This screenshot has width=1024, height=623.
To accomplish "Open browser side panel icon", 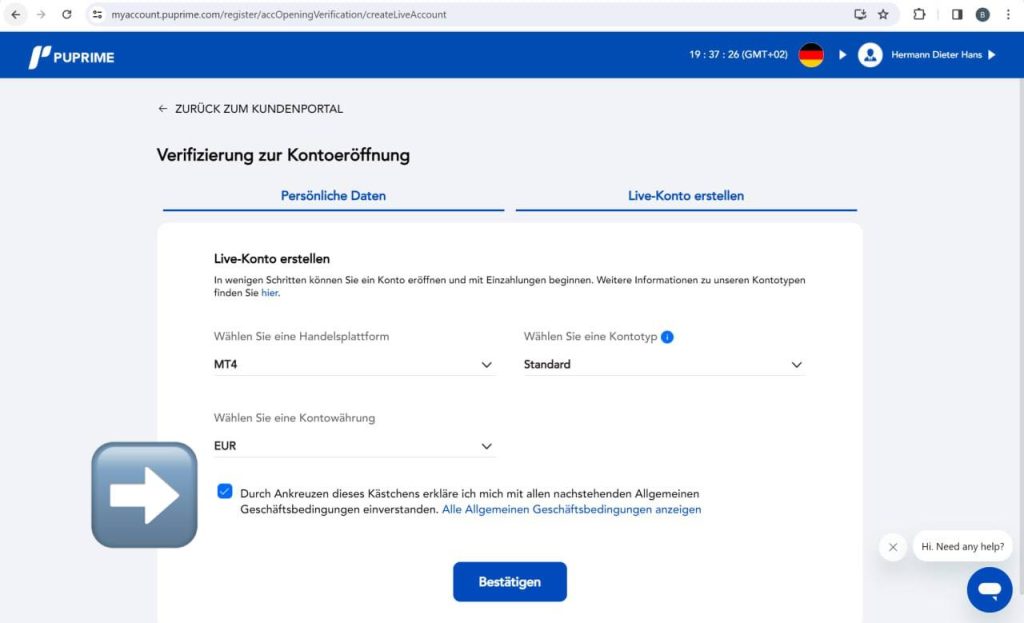I will [957, 15].
